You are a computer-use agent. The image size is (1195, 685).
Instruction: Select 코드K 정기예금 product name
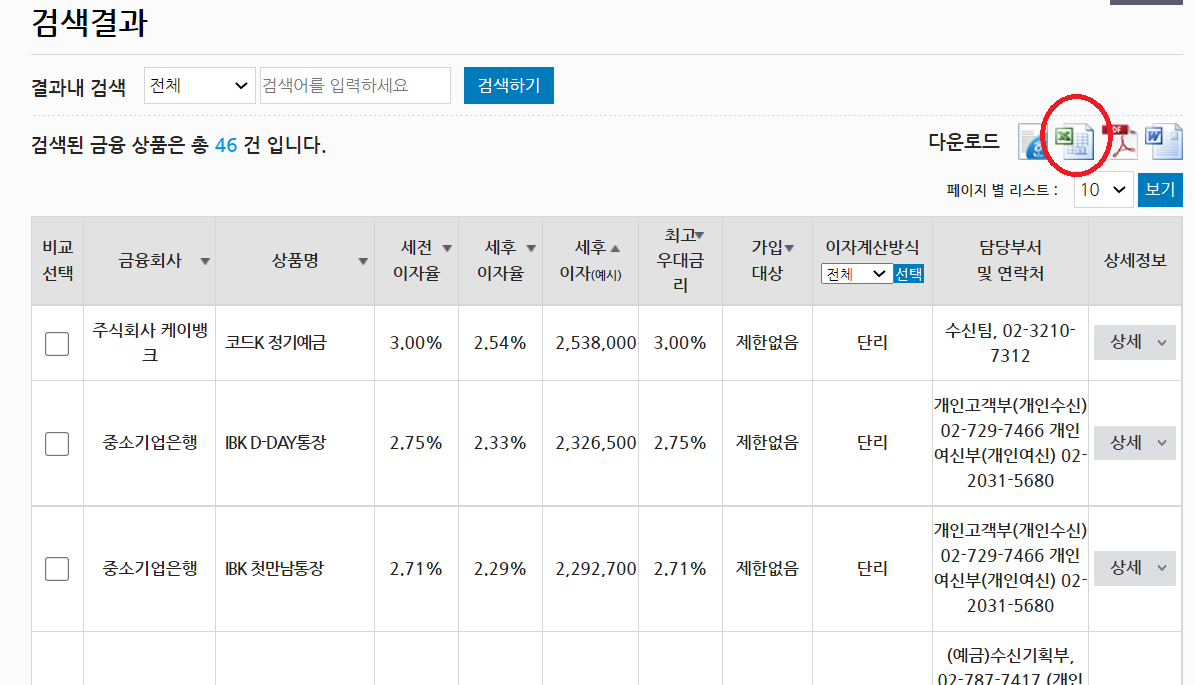(x=275, y=343)
